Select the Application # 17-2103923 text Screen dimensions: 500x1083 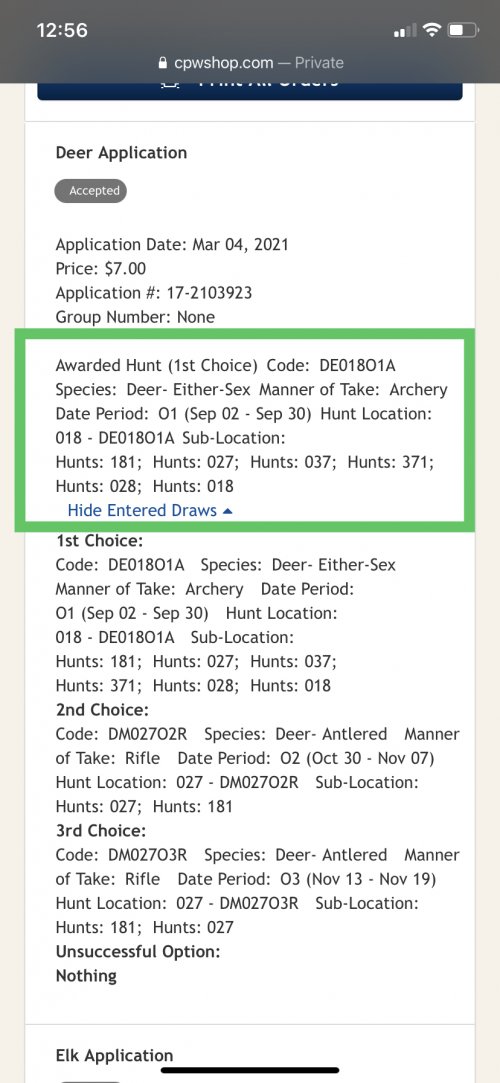(153, 293)
